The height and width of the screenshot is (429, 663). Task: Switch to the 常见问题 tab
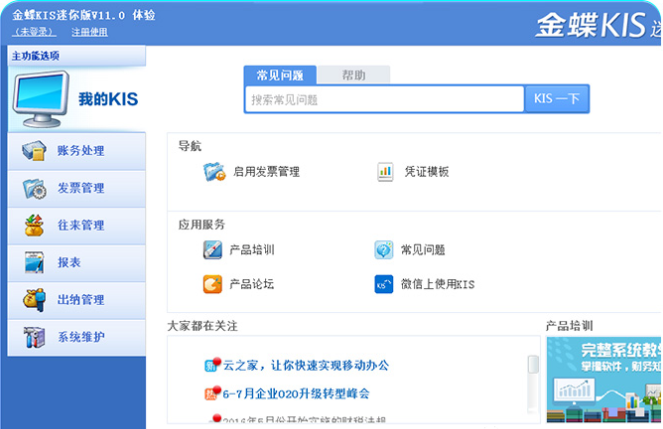coord(280,75)
